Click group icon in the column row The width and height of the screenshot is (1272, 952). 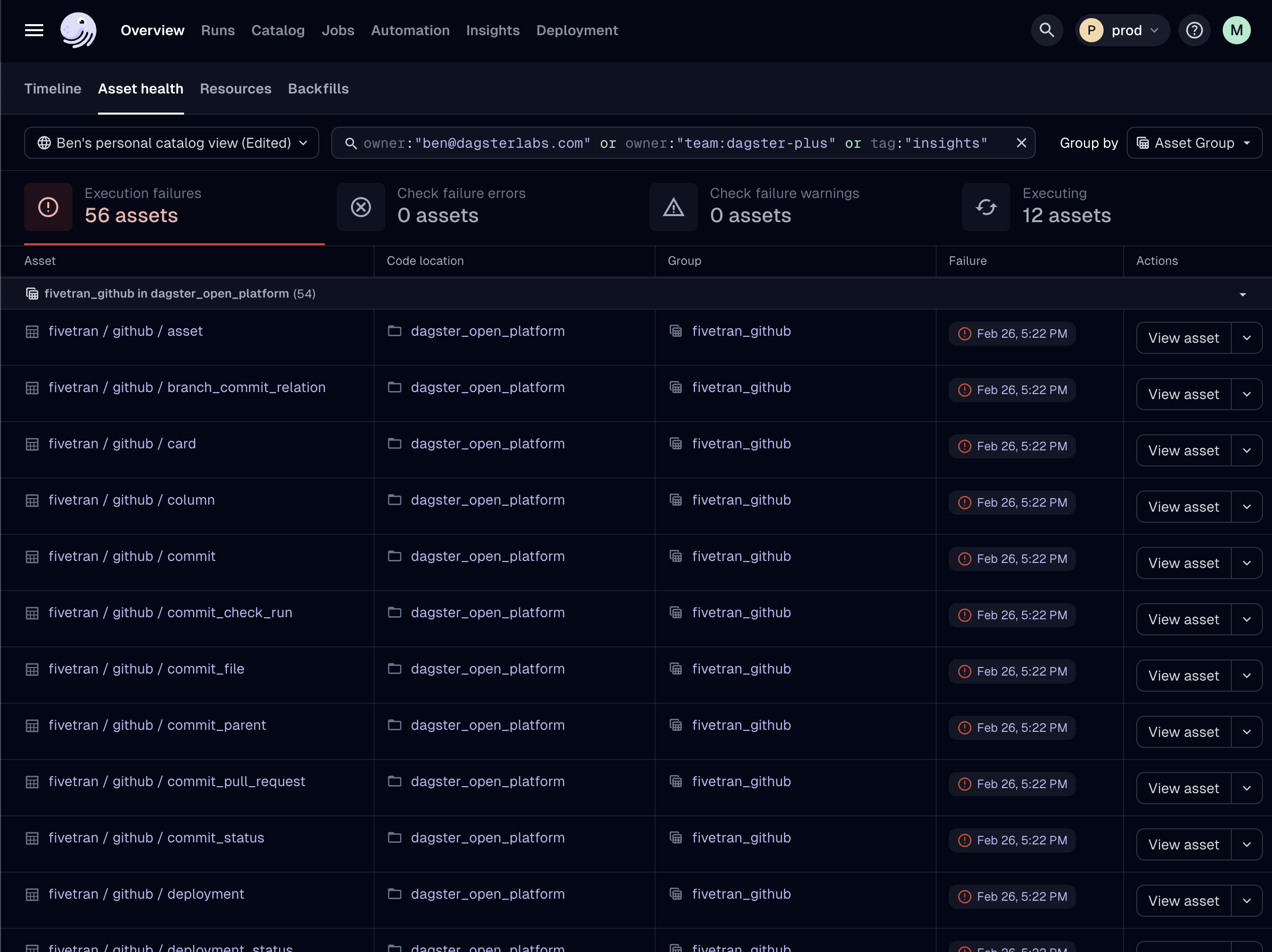676,500
